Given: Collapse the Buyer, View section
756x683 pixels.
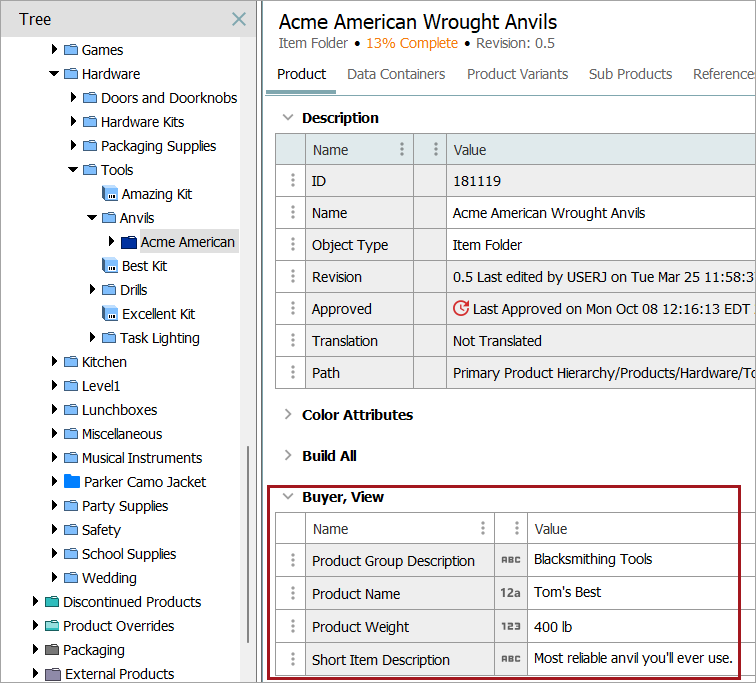Looking at the screenshot, I should 288,496.
